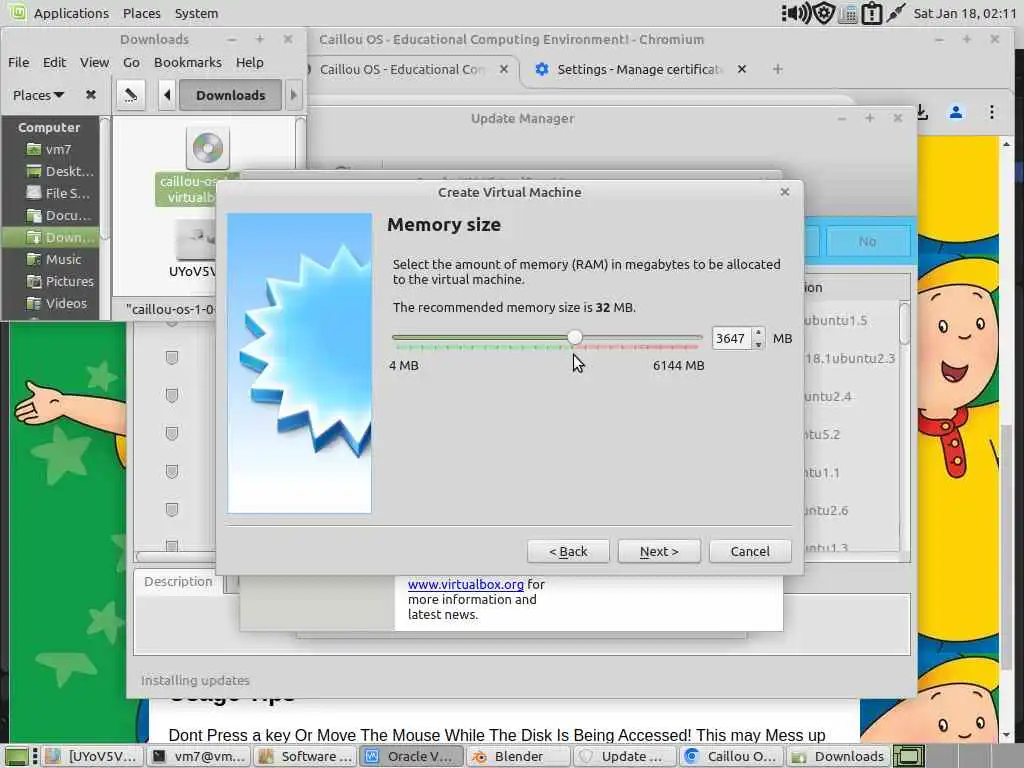The image size is (1024, 768).
Task: Open Go menu in Downloads window
Action: click(x=131, y=62)
